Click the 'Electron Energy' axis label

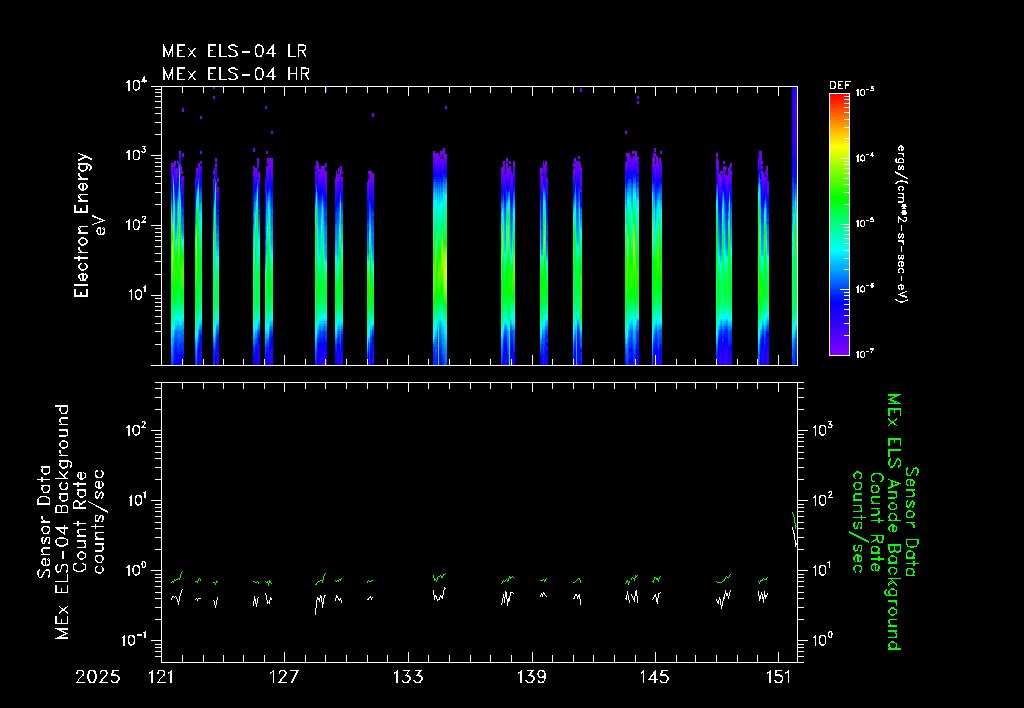(82, 225)
